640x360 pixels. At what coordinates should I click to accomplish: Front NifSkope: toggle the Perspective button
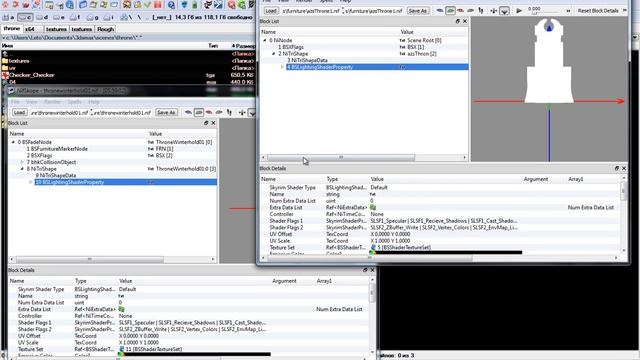pyautogui.click(x=504, y=11)
